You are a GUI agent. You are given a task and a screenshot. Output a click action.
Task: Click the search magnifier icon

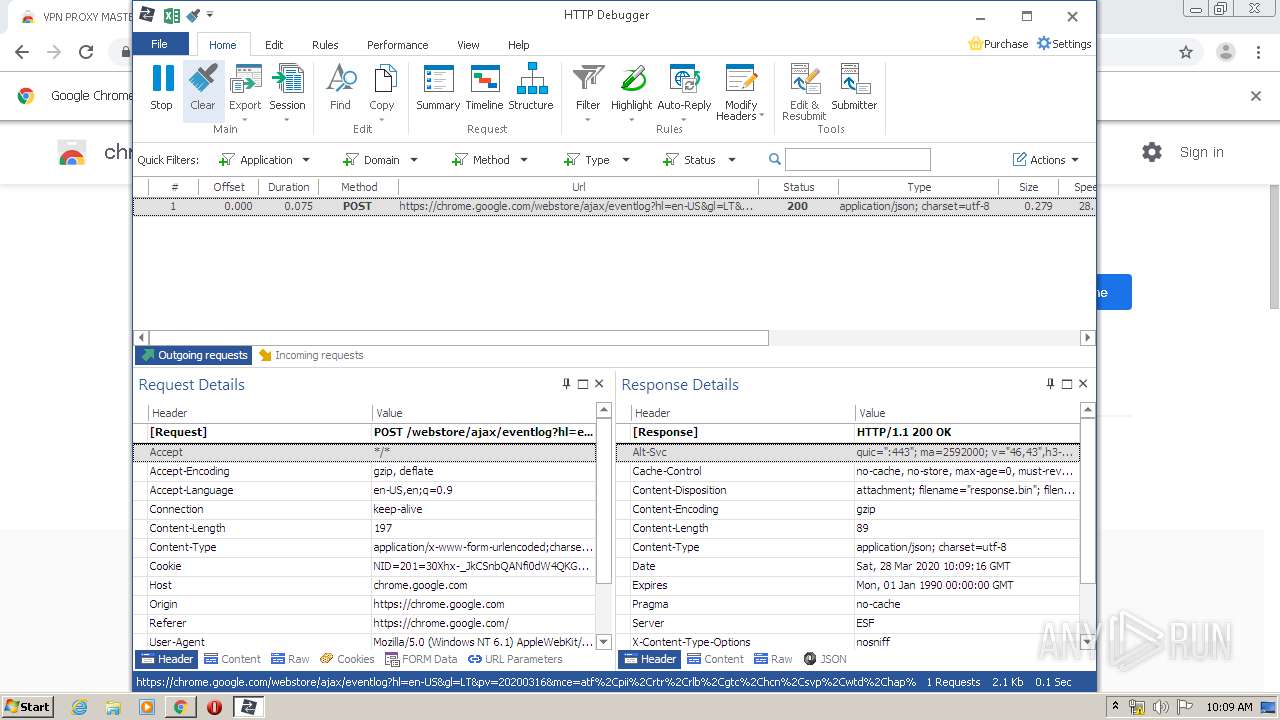pyautogui.click(x=775, y=160)
